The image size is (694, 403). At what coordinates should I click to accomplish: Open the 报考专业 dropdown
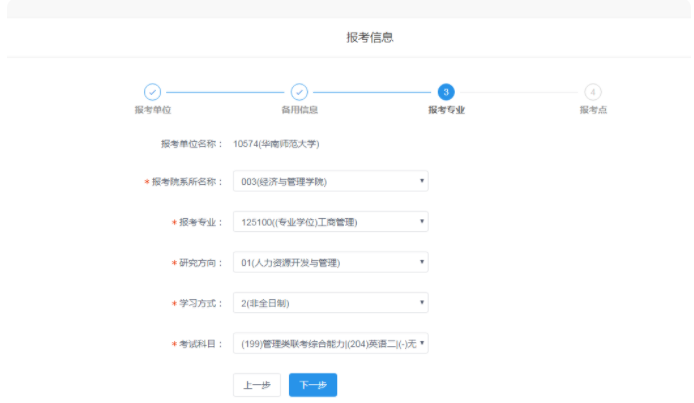pyautogui.click(x=331, y=222)
